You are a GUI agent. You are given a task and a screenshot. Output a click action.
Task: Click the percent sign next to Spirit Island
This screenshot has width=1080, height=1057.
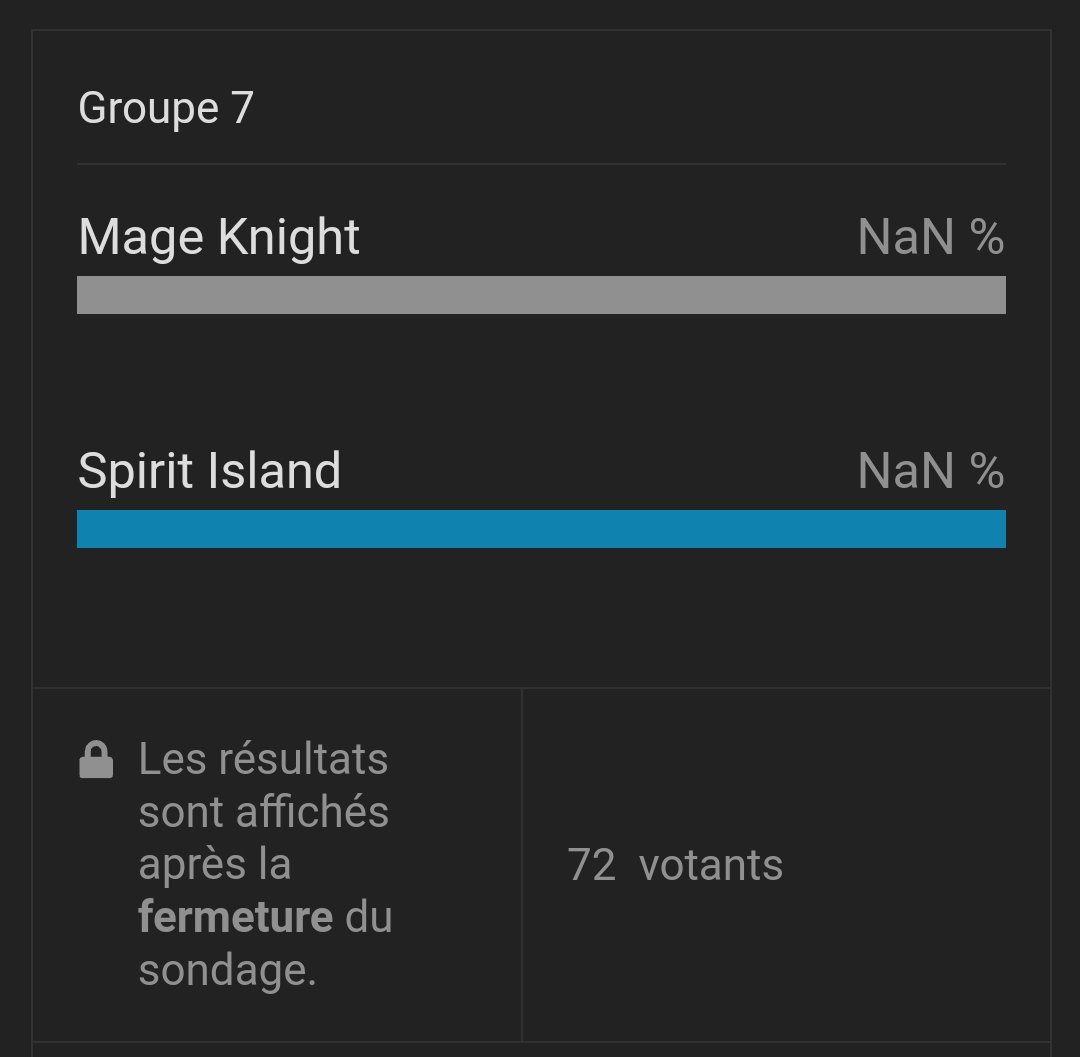[x=987, y=471]
